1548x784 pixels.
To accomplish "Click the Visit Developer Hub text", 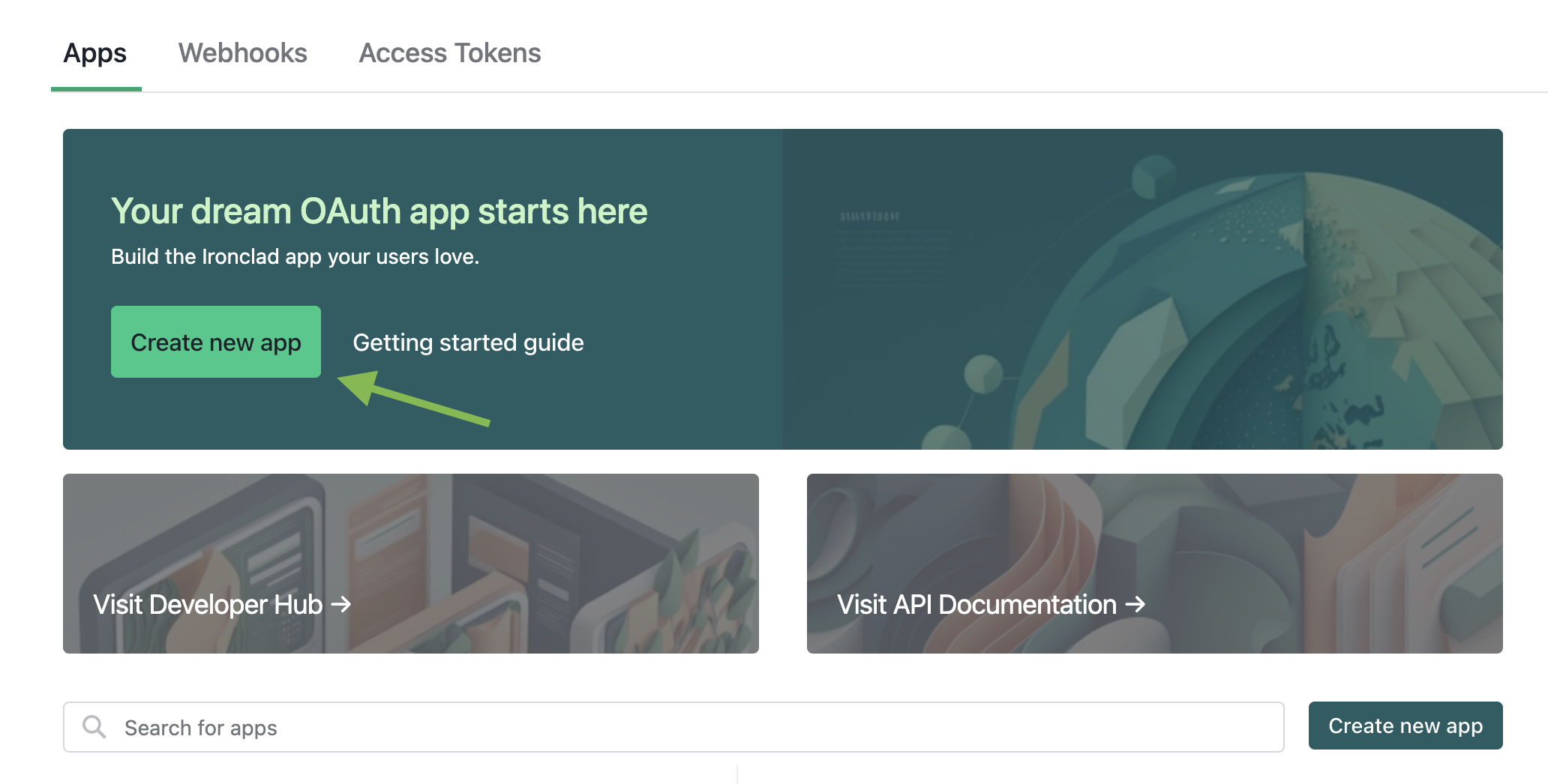I will click(208, 604).
